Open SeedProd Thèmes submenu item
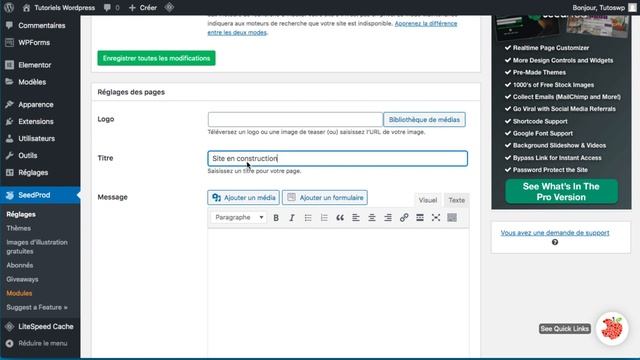Screen dimensions: 640x360 [x=18, y=228]
